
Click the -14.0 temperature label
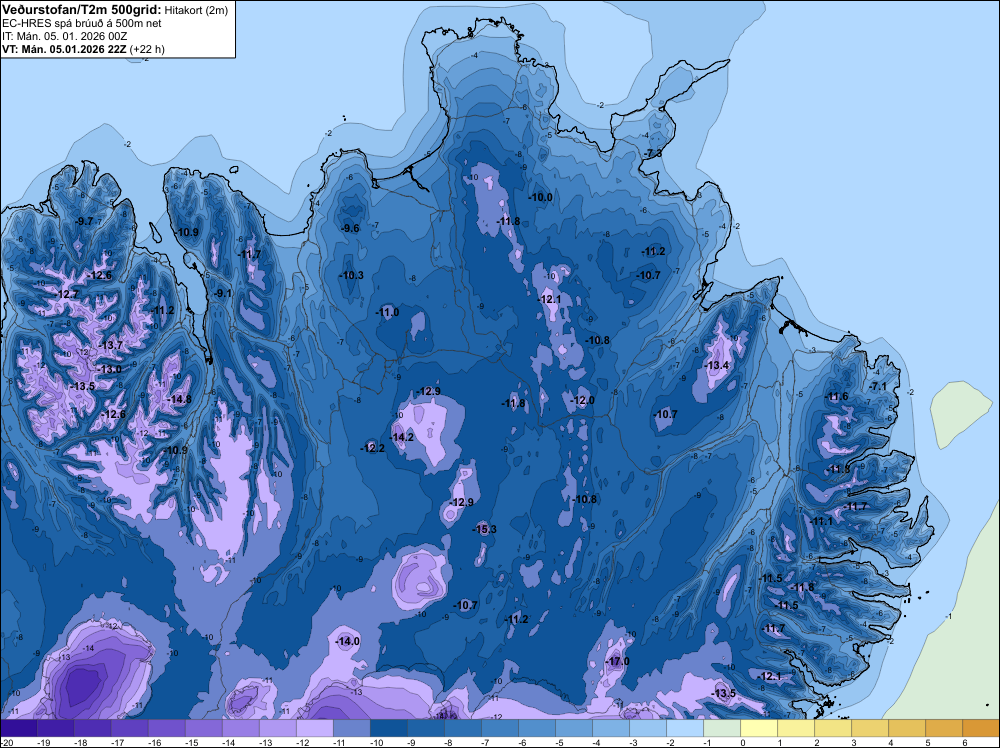click(x=348, y=641)
